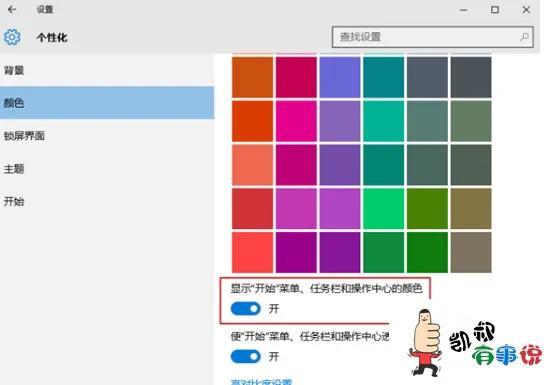554x385 pixels.
Task: Choose the dark sea green swatch in bottom row
Action: coord(384,252)
